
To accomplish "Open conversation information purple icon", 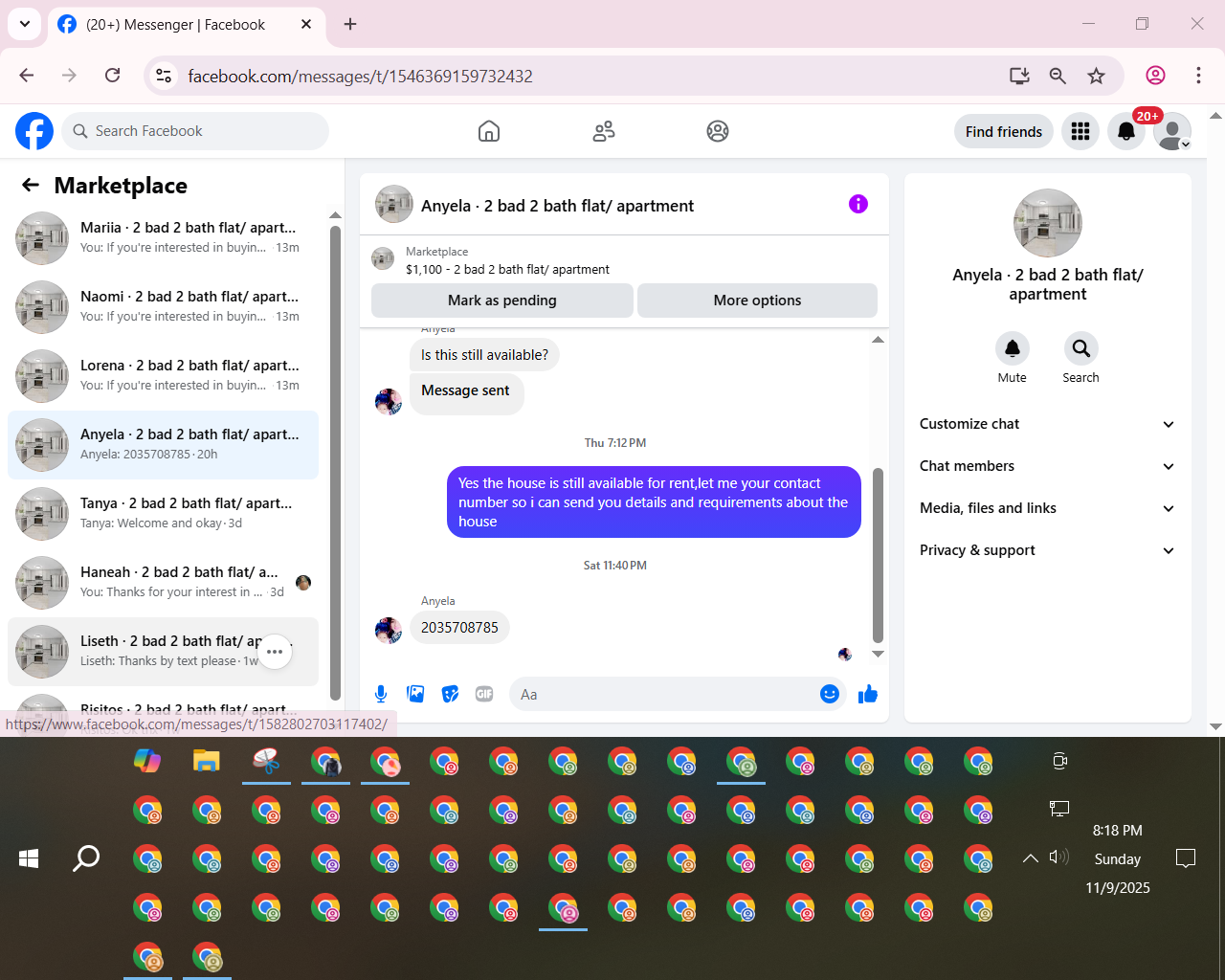I will point(858,204).
